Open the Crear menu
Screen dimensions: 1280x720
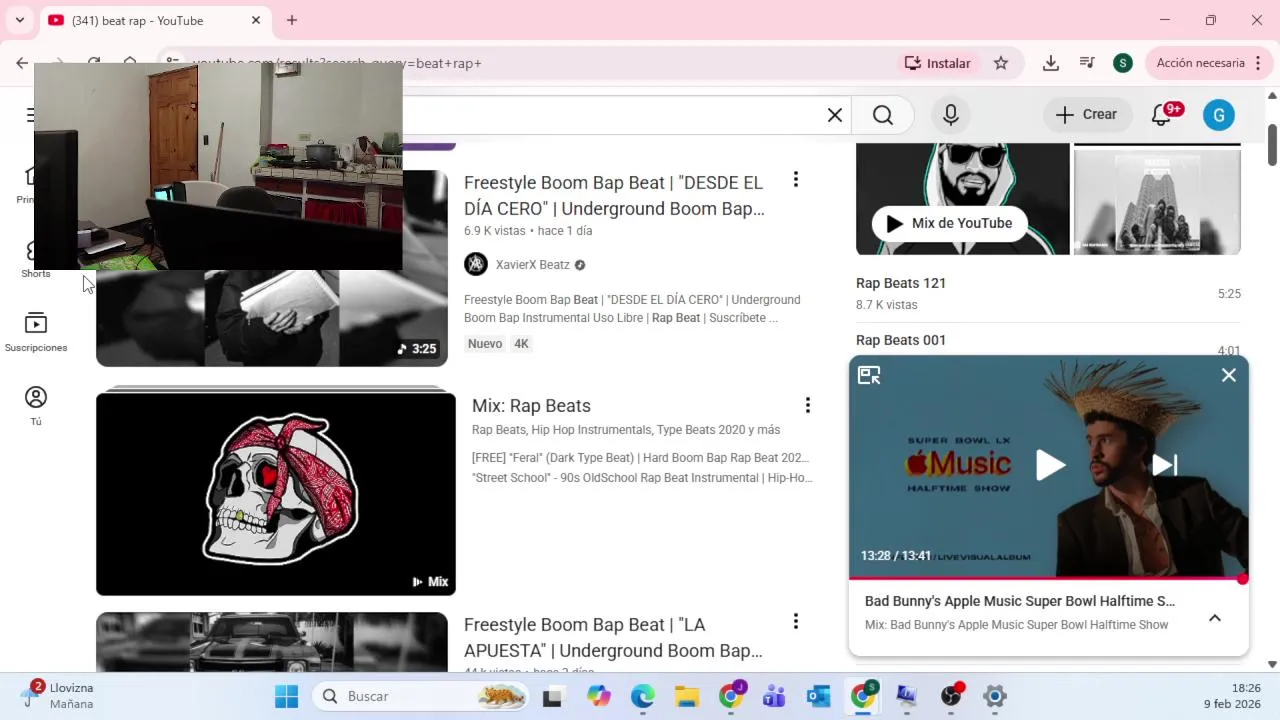coord(1088,115)
